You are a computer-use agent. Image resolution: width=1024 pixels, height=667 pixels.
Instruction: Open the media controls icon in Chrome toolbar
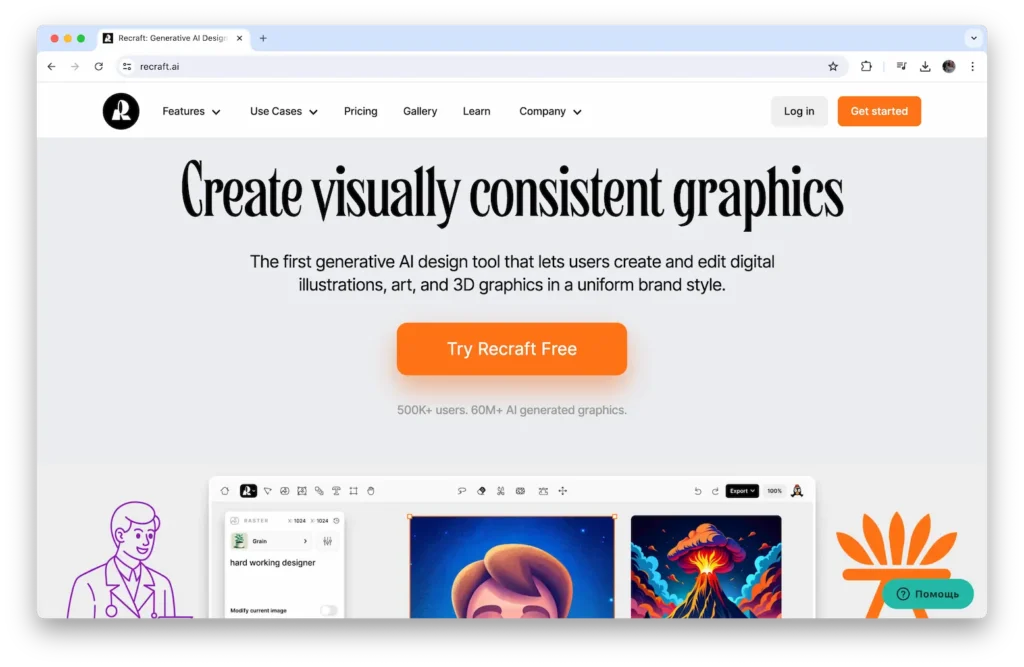click(x=901, y=66)
